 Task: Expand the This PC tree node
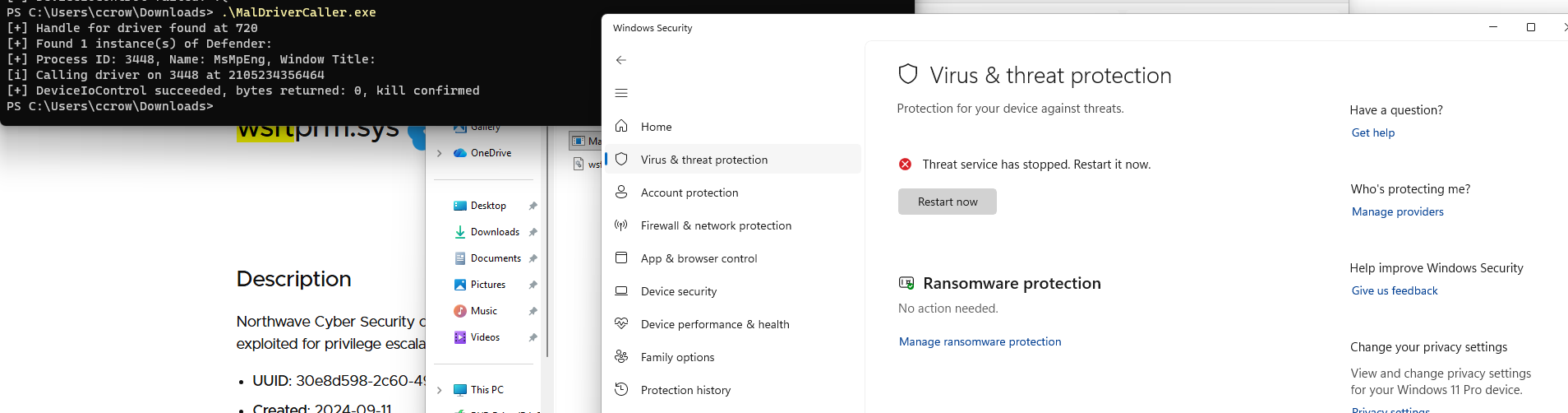pyautogui.click(x=440, y=390)
